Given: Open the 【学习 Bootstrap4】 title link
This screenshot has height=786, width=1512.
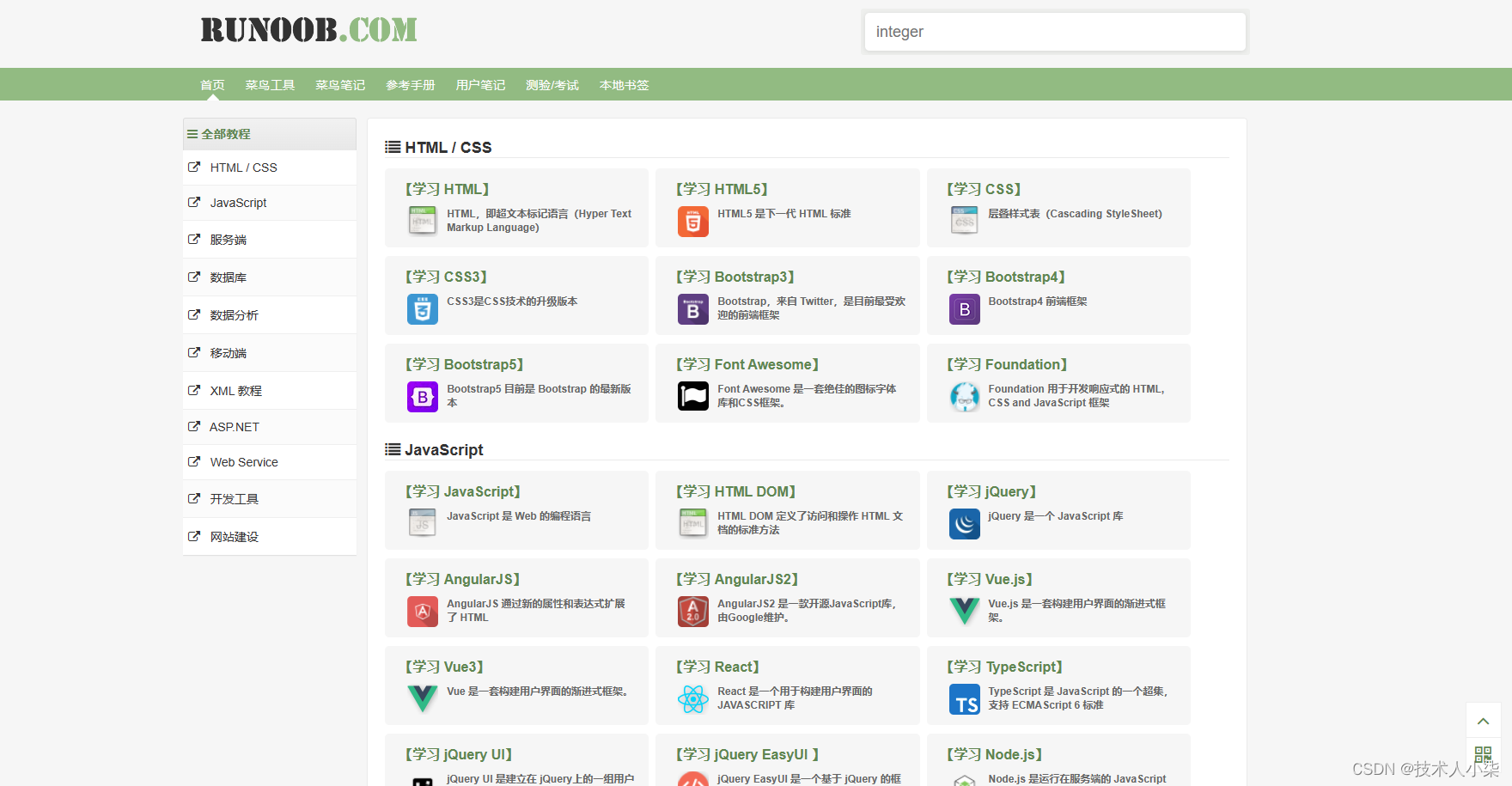Looking at the screenshot, I should (x=1006, y=277).
